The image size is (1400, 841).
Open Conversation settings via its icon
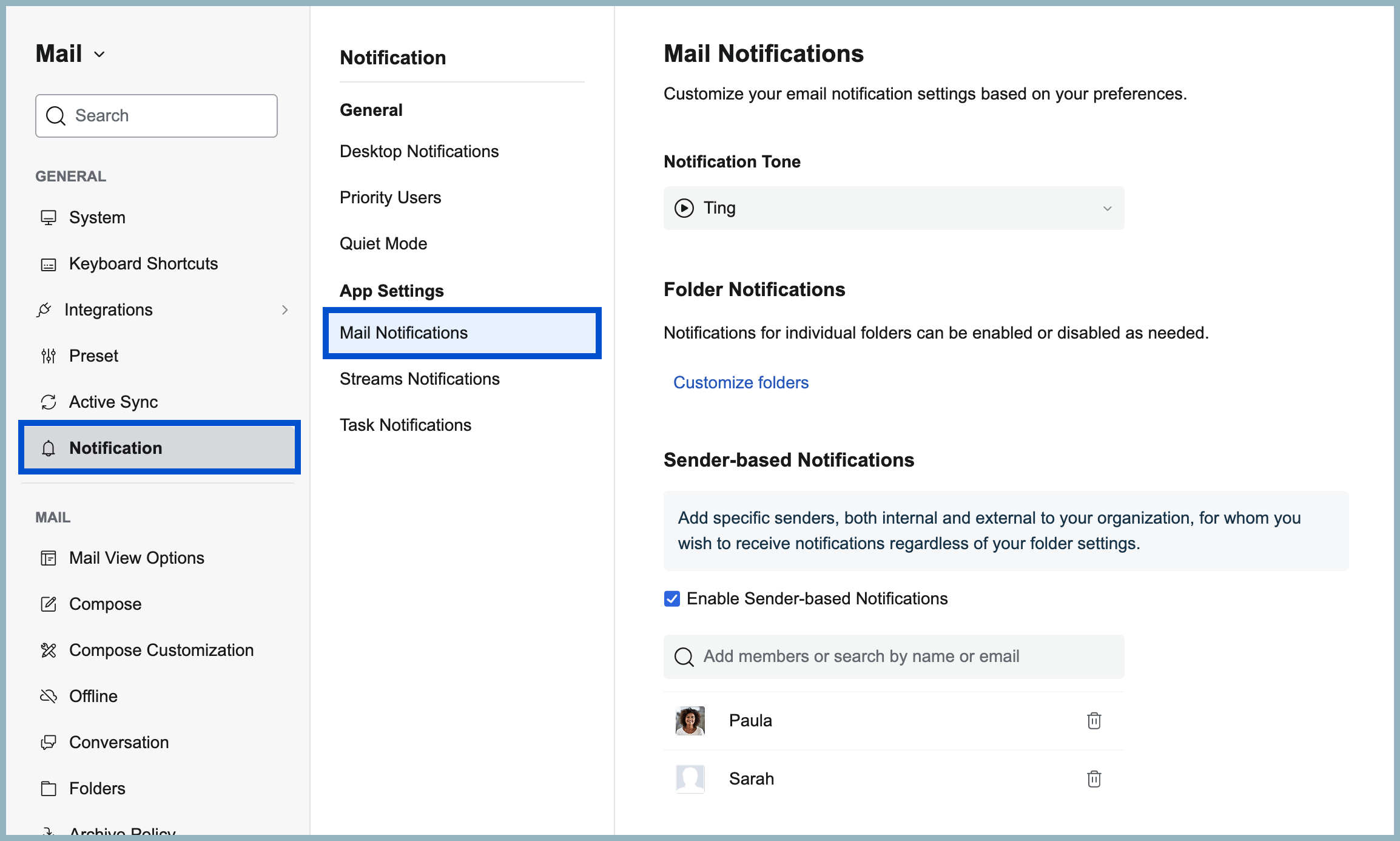coord(49,742)
